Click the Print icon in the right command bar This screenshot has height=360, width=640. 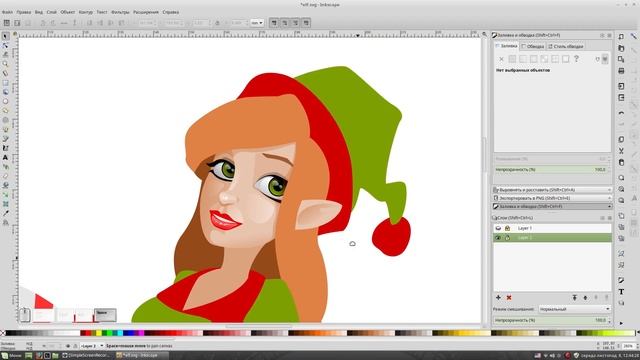621,71
